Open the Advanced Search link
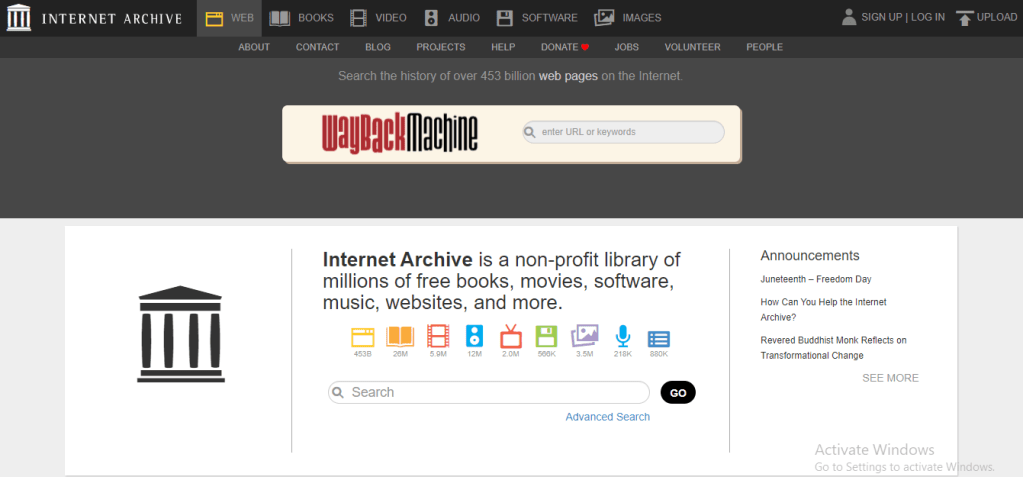 (607, 417)
